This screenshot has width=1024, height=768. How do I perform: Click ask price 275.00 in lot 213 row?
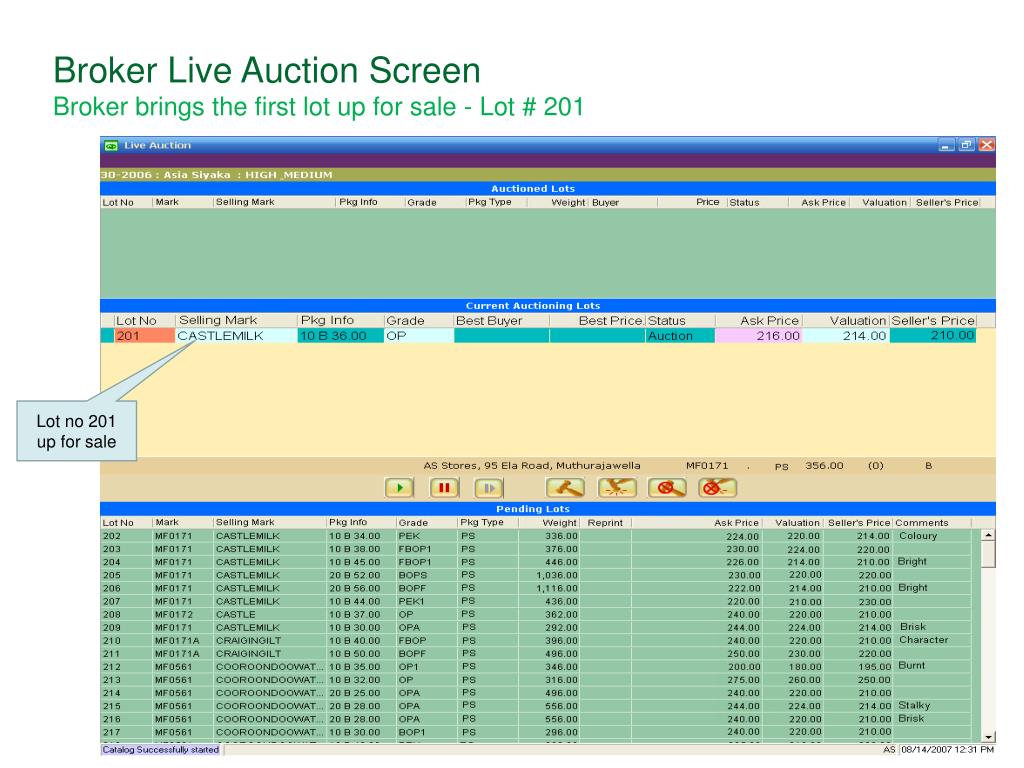click(744, 680)
